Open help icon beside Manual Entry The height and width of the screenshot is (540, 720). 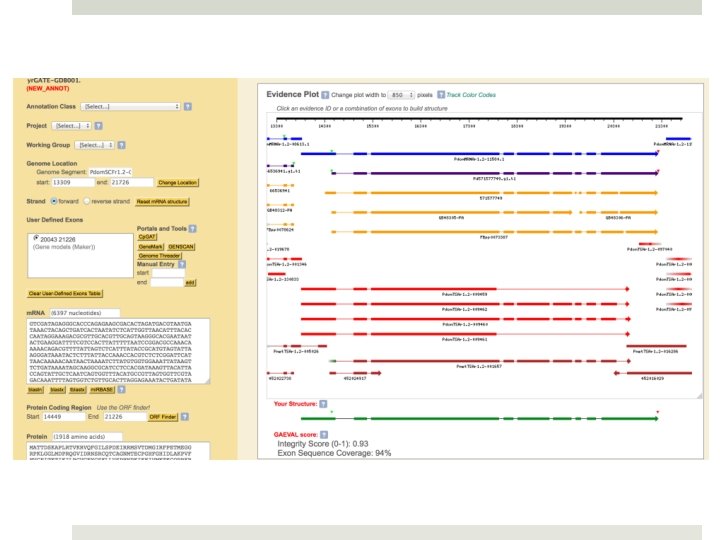182,264
